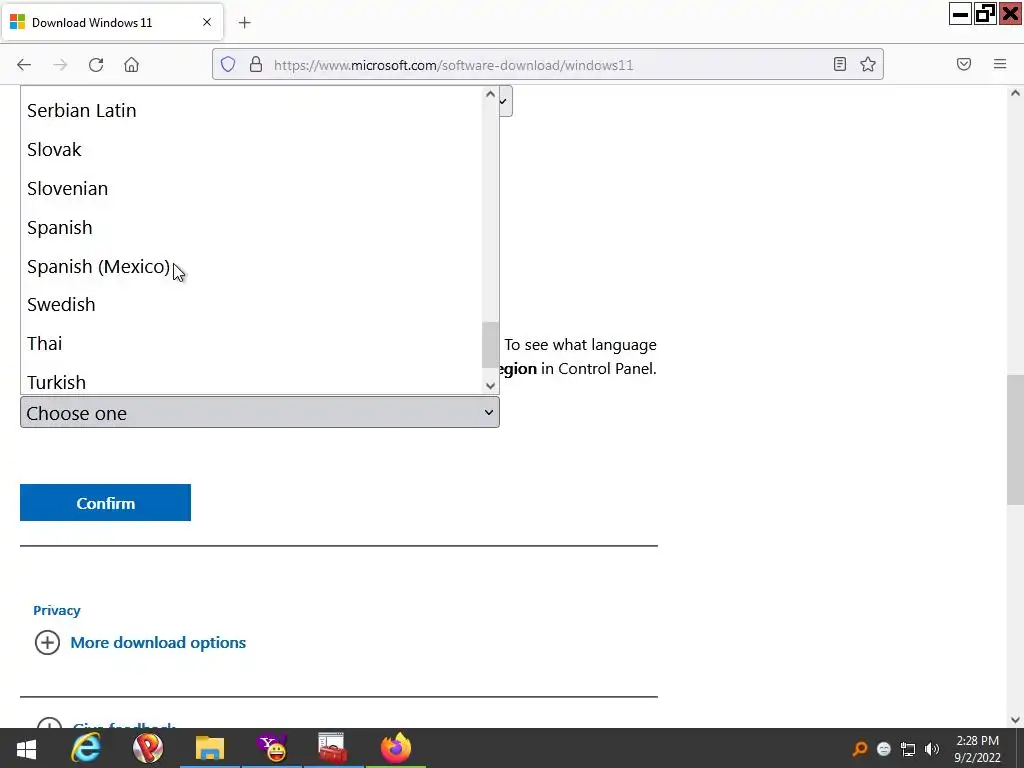
Task: Click the page scrollbar down arrow
Action: point(1015,720)
